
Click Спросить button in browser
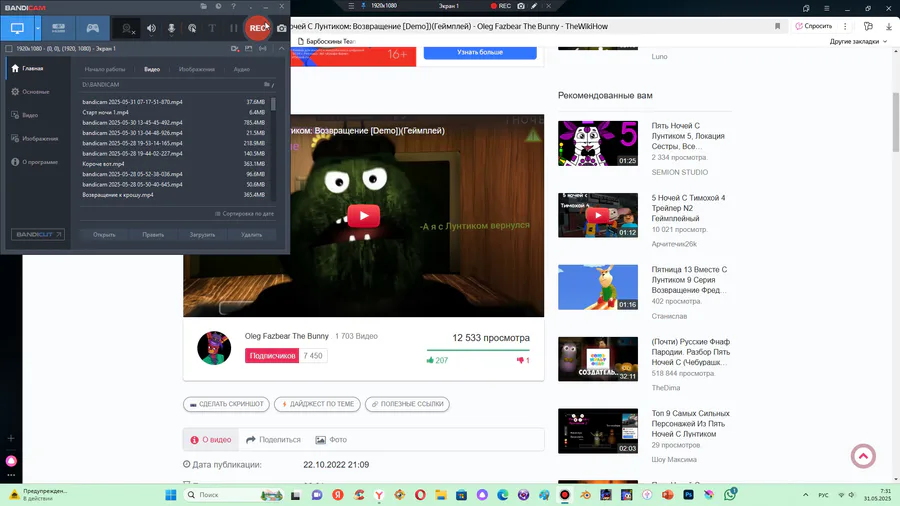click(x=814, y=26)
